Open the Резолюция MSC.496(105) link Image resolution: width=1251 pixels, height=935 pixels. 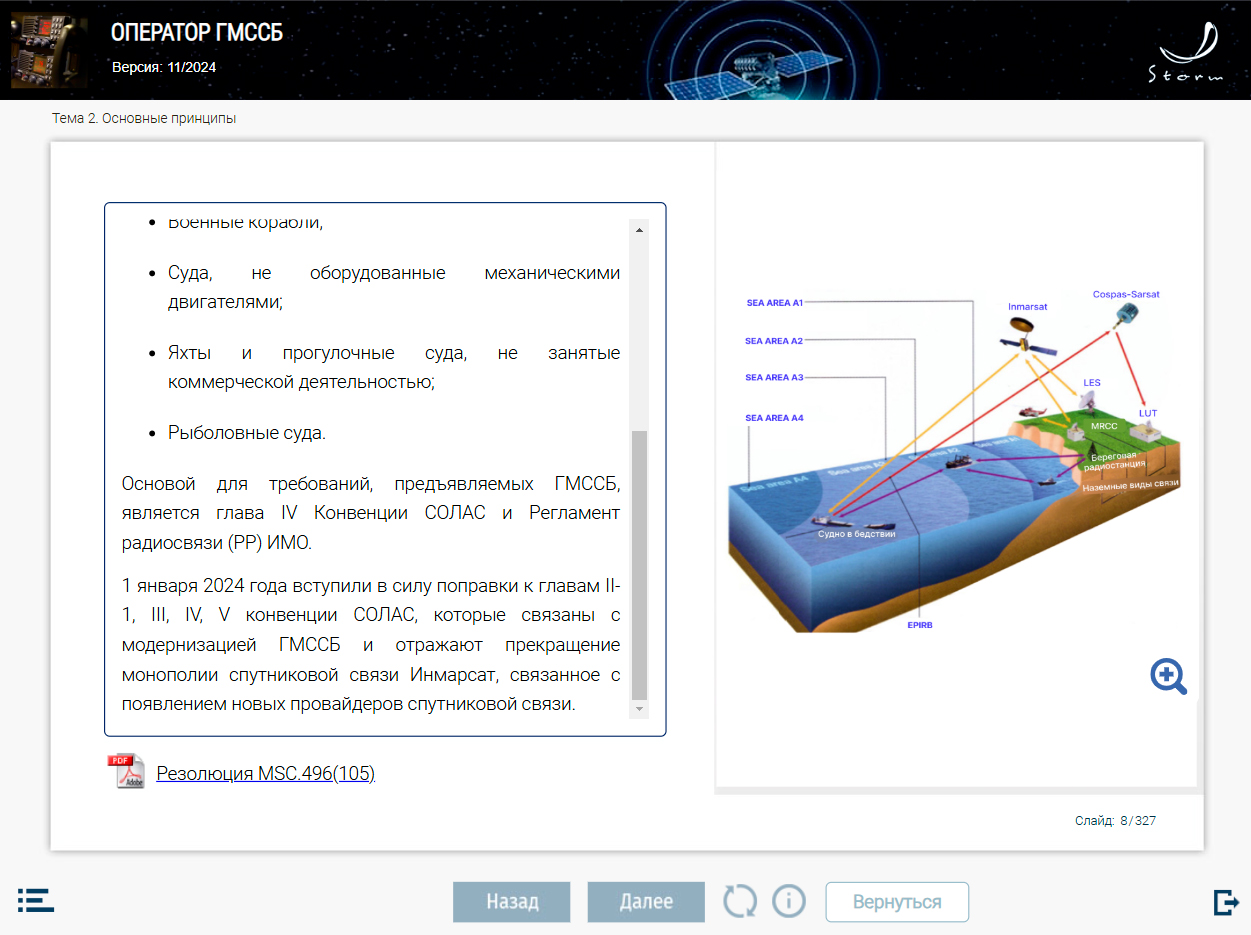click(x=265, y=773)
